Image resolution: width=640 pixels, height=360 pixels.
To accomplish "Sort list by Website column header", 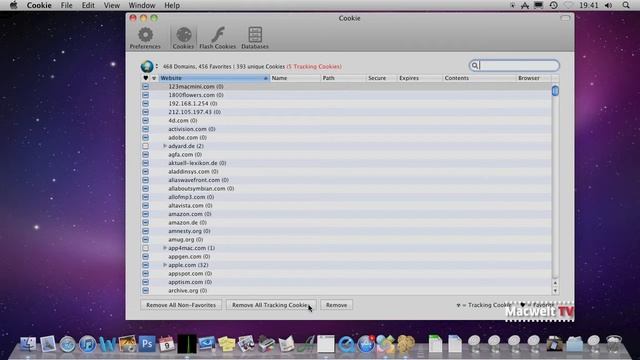I will [x=214, y=78].
